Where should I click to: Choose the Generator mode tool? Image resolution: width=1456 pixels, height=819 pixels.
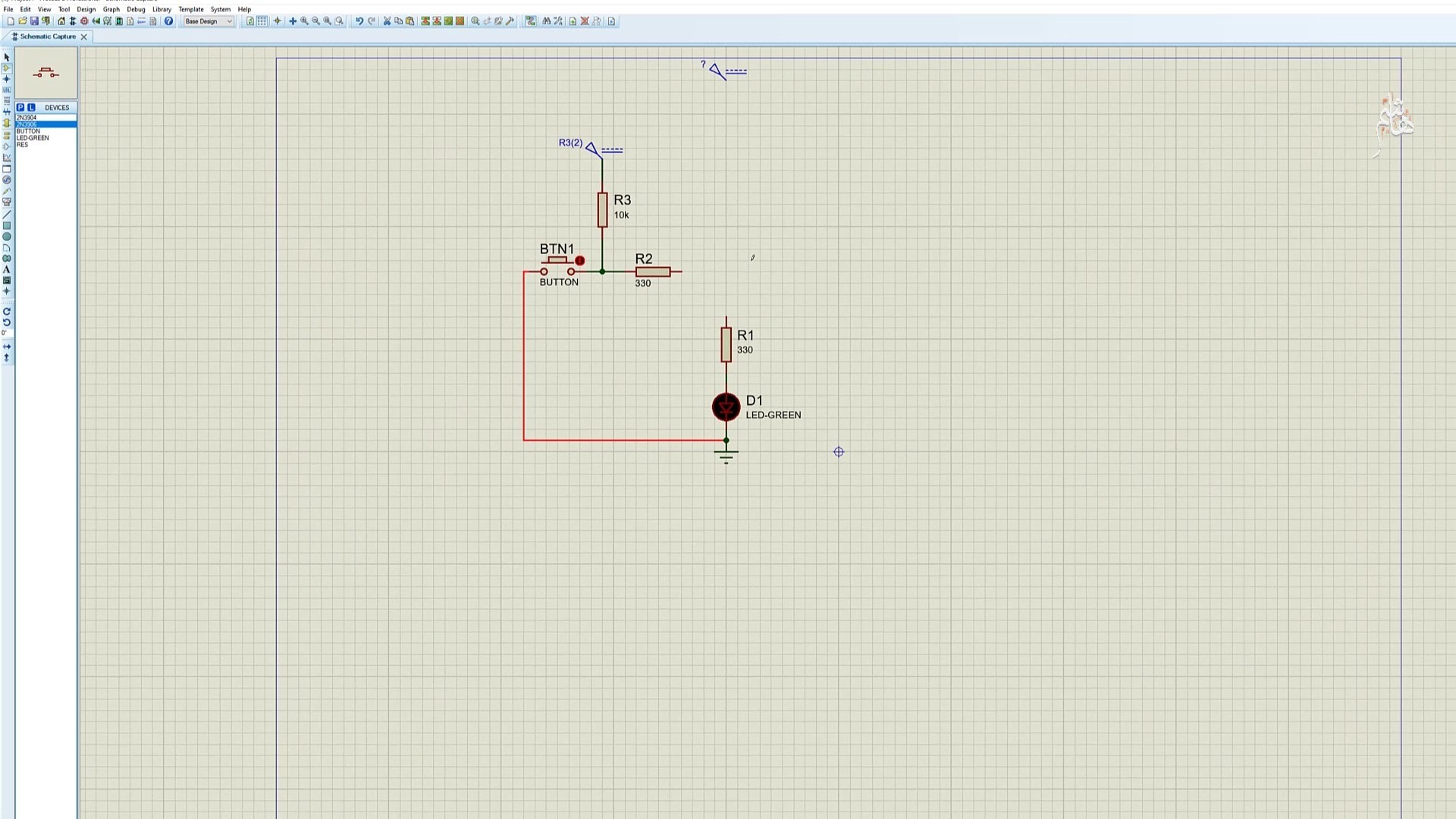7,180
